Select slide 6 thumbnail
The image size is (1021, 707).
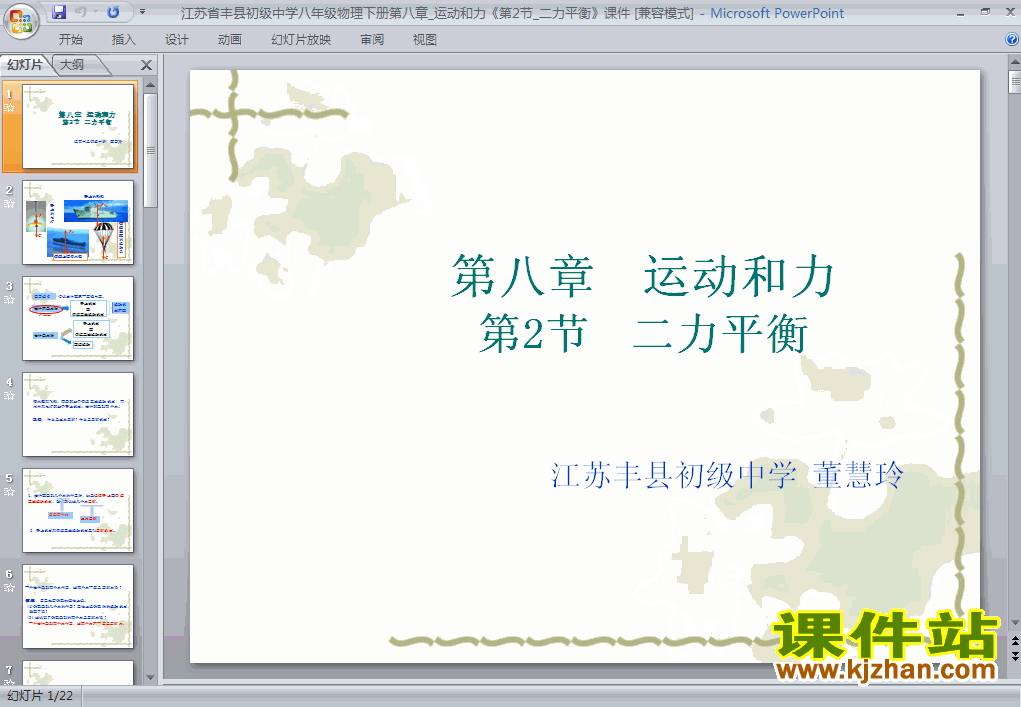78,607
